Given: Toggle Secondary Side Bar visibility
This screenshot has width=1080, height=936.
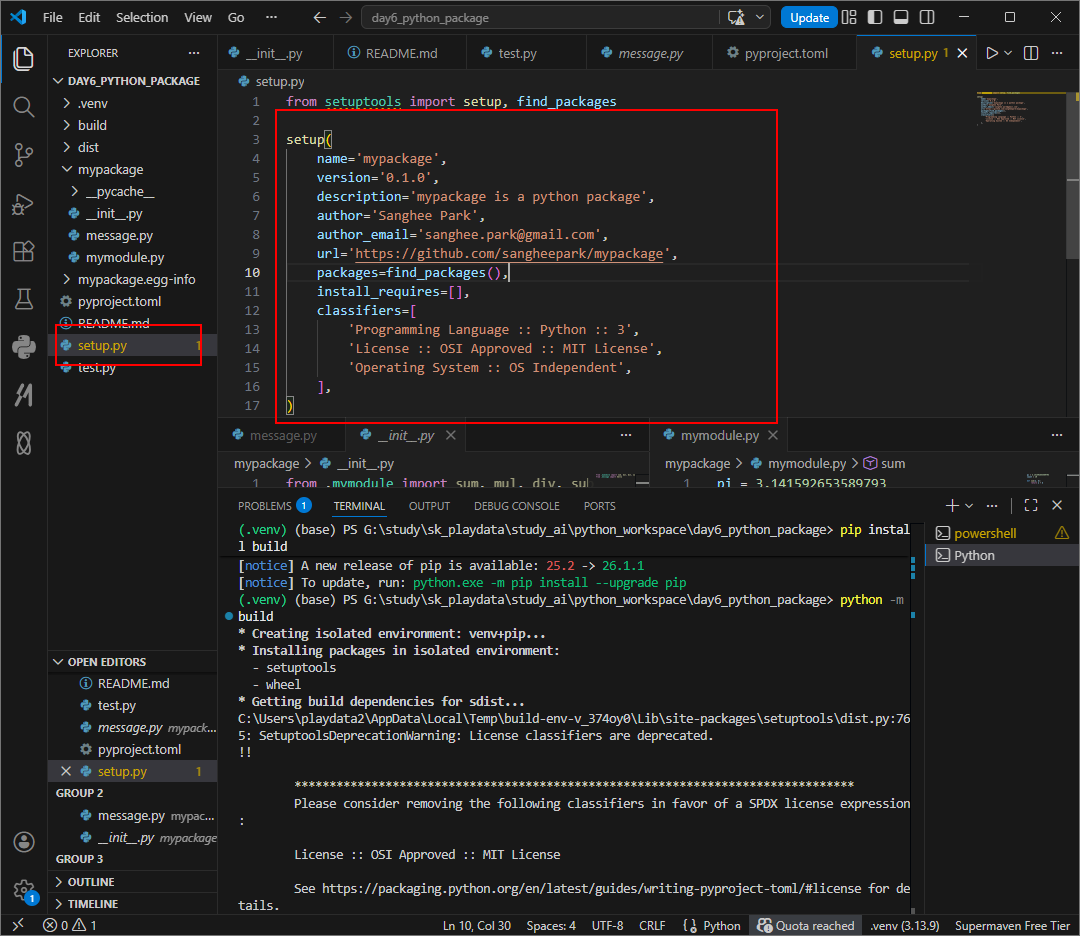Looking at the screenshot, I should (927, 17).
